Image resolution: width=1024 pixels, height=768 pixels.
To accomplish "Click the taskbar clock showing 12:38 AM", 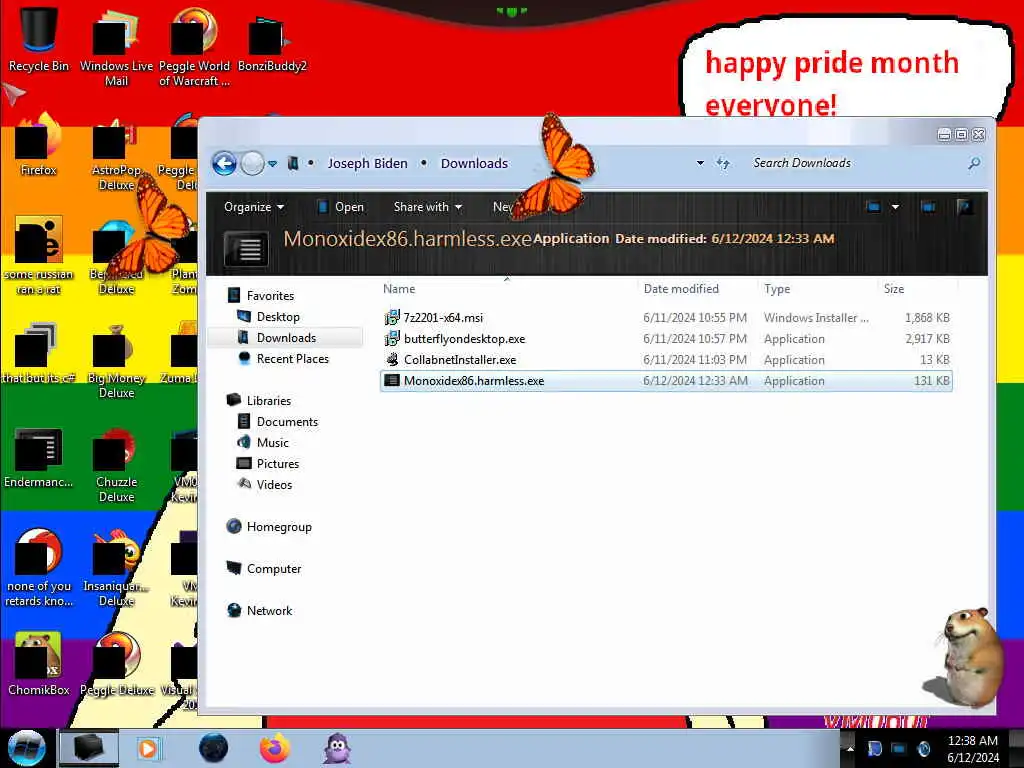I will click(972, 749).
